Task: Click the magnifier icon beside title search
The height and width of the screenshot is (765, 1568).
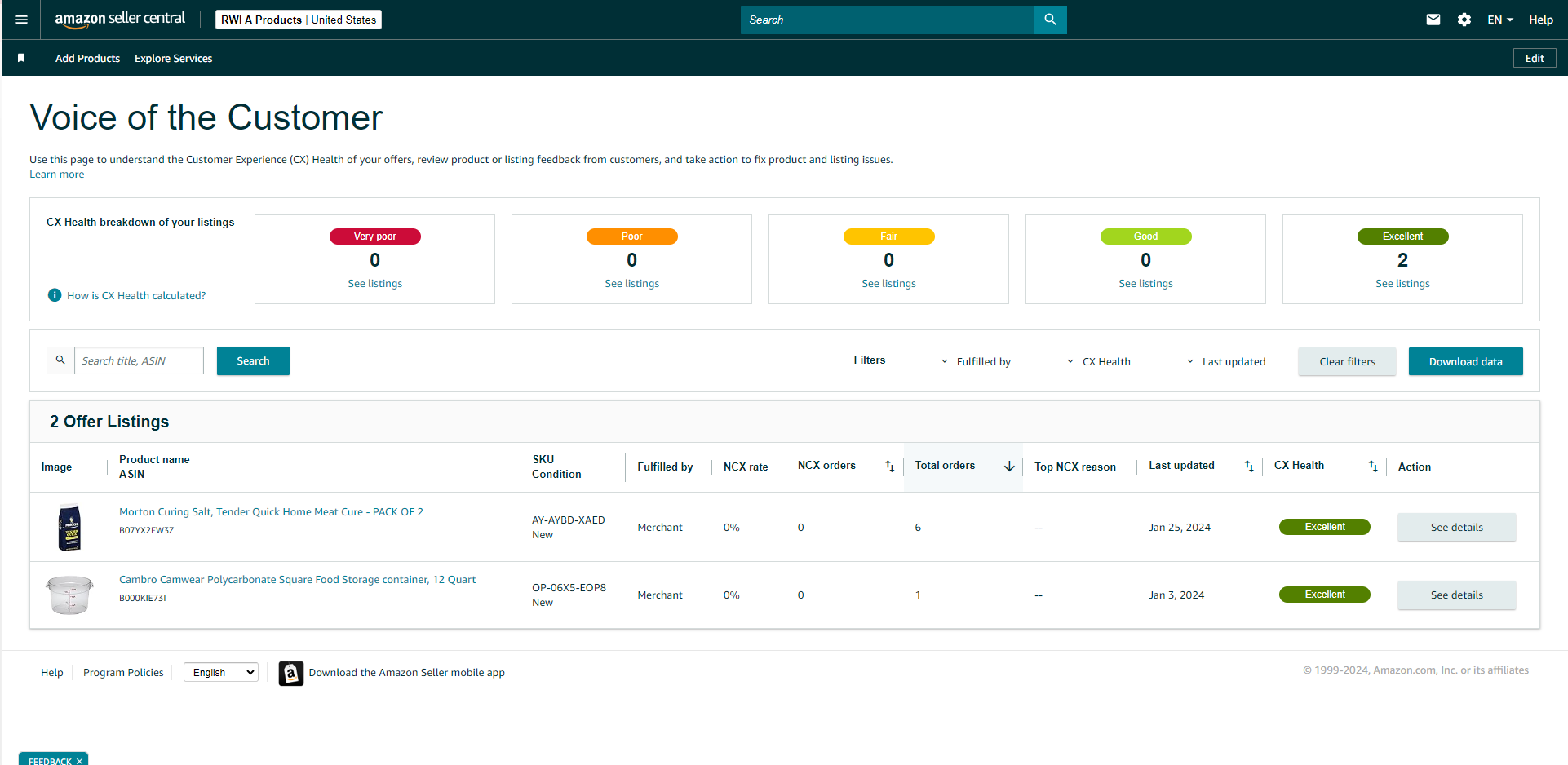Action: pyautogui.click(x=60, y=360)
